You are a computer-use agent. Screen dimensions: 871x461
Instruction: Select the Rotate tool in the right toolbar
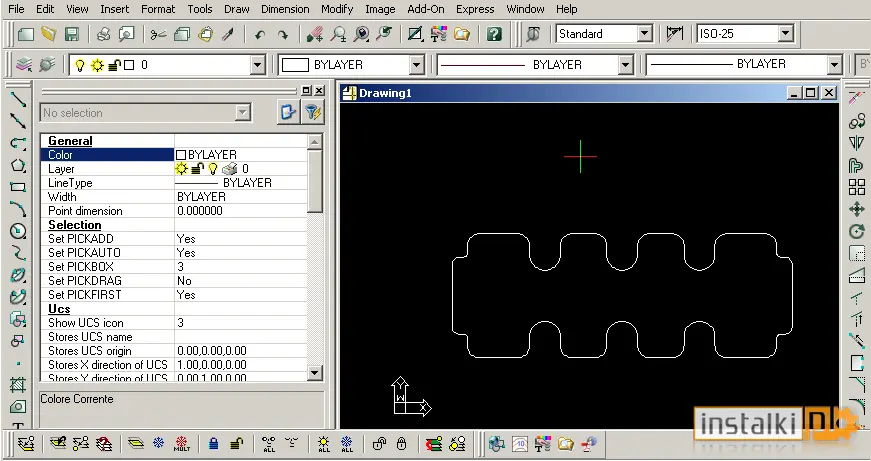(857, 231)
